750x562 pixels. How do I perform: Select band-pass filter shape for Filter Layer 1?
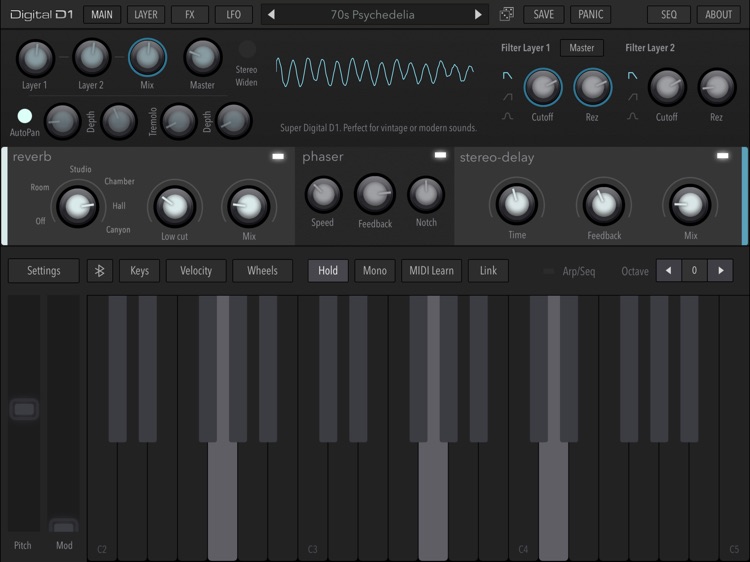click(x=507, y=116)
